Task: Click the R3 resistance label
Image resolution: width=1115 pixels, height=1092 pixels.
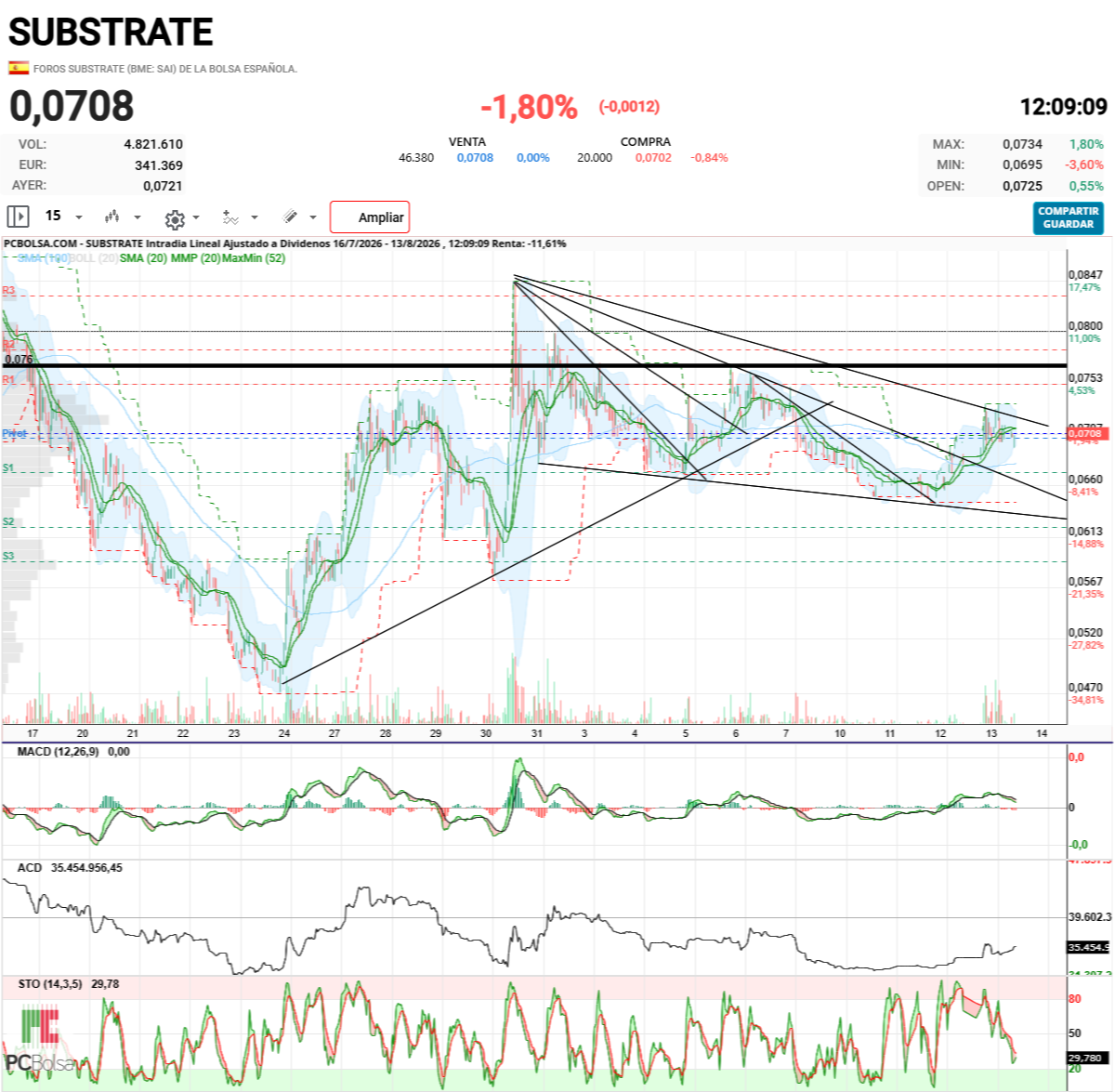Action: pos(8,291)
